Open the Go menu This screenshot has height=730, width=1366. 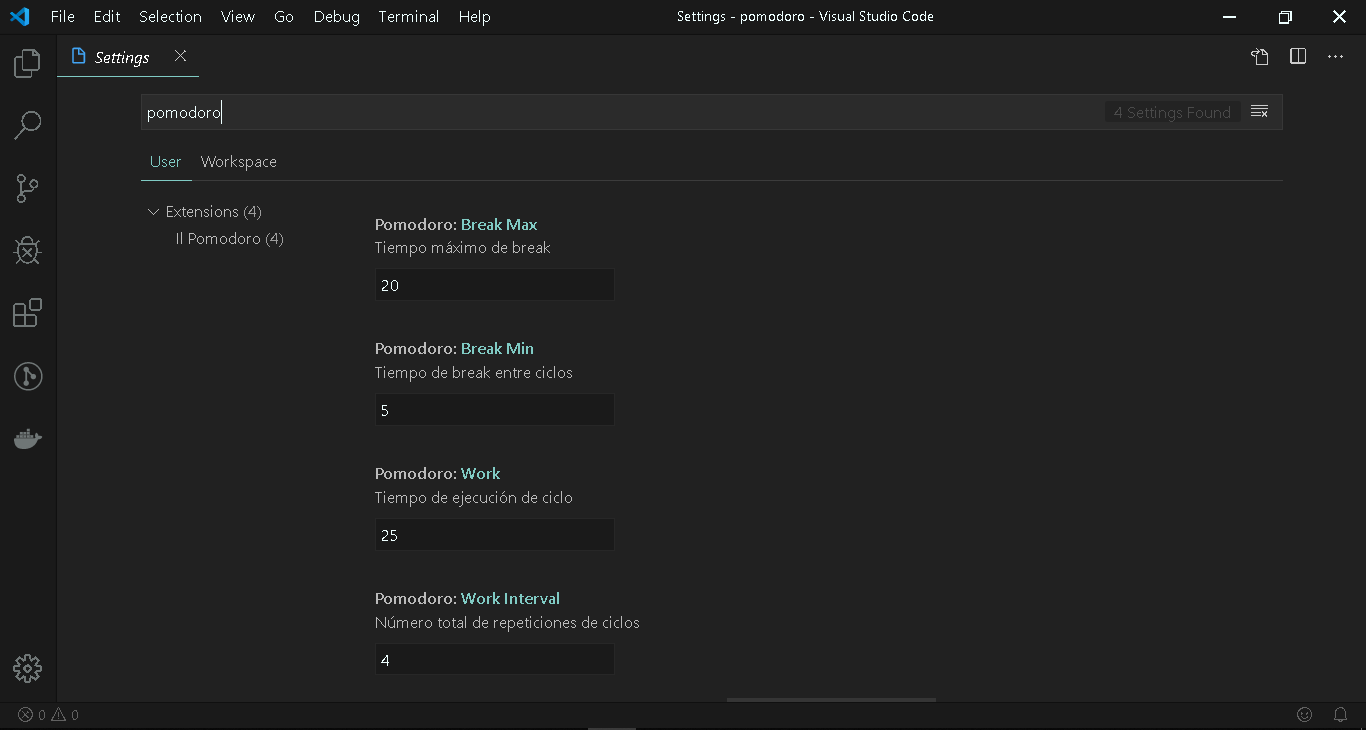tap(284, 16)
